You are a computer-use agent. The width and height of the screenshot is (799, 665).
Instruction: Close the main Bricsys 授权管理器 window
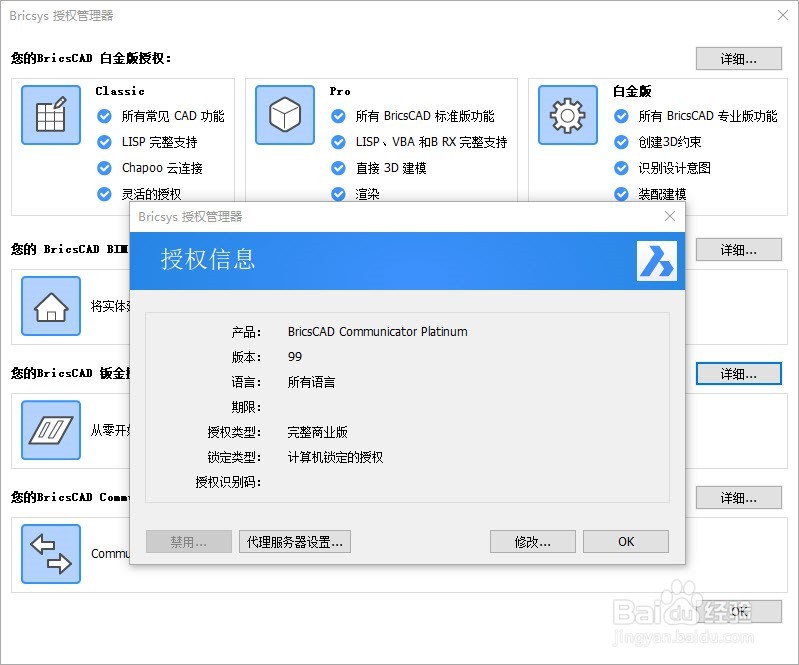pyautogui.click(x=783, y=15)
